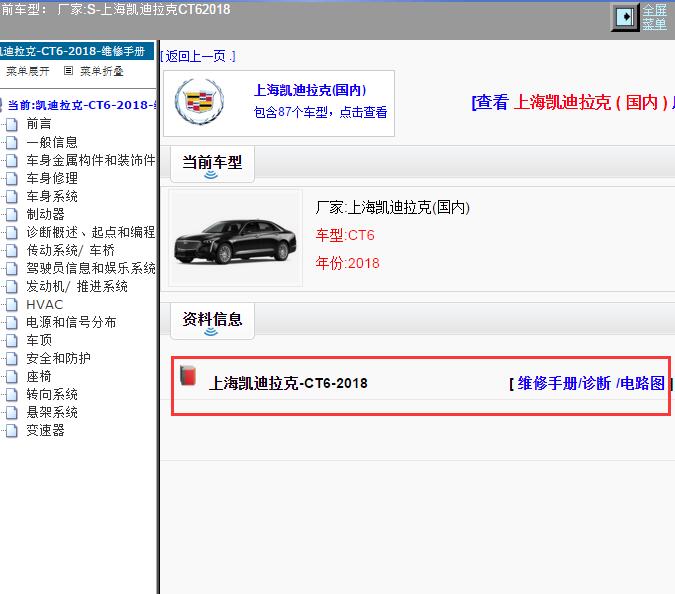
Task: Open the 悬架系统 tree item
Action: (52, 412)
